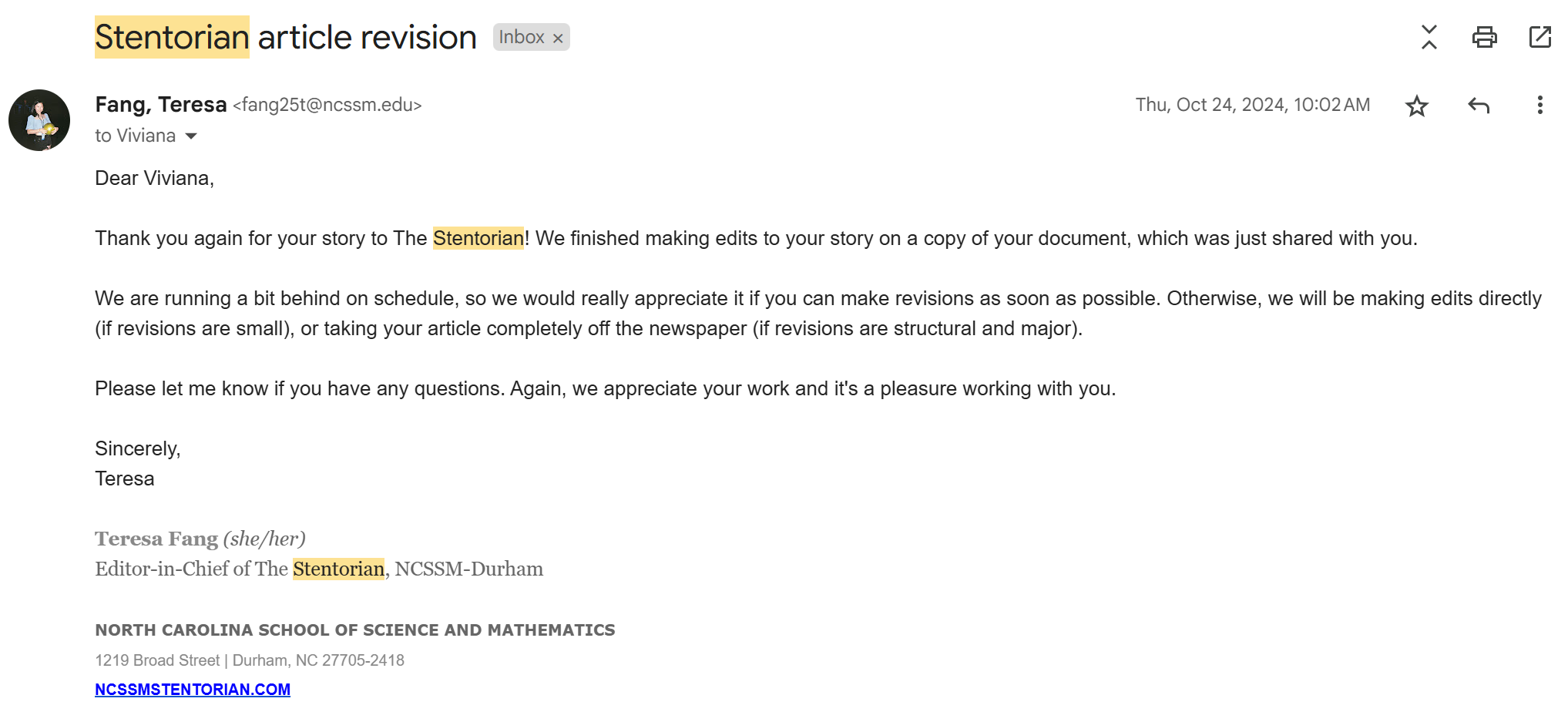Print the email using the printer icon
This screenshot has height=722, width=1568.
(x=1484, y=37)
